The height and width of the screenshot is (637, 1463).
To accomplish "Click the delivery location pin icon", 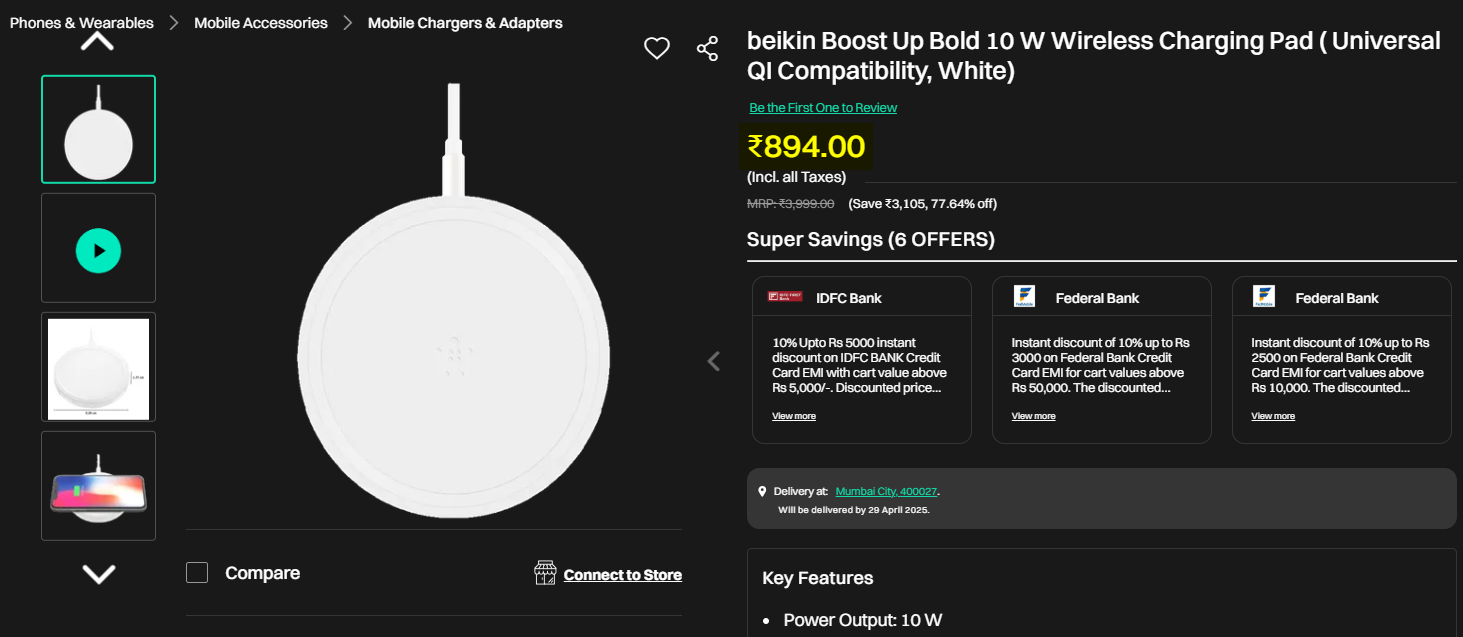I will coord(762,491).
